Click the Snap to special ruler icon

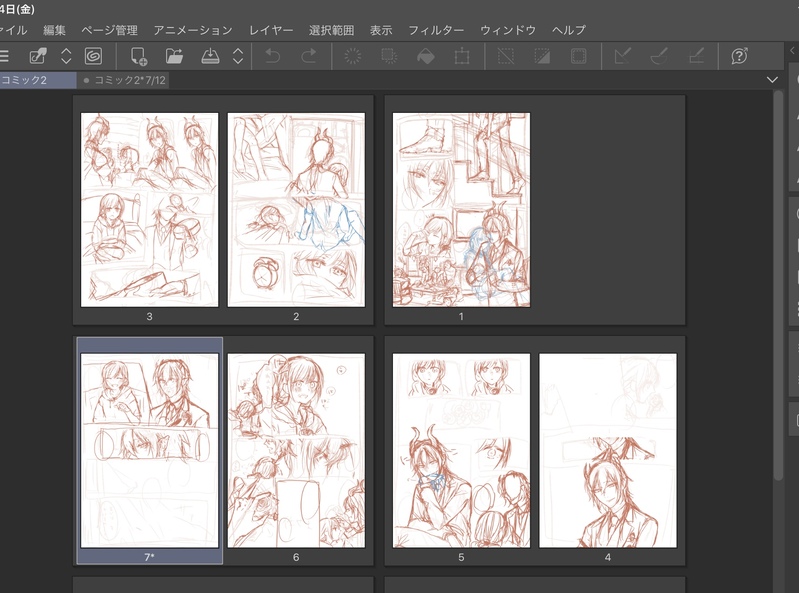pos(659,56)
